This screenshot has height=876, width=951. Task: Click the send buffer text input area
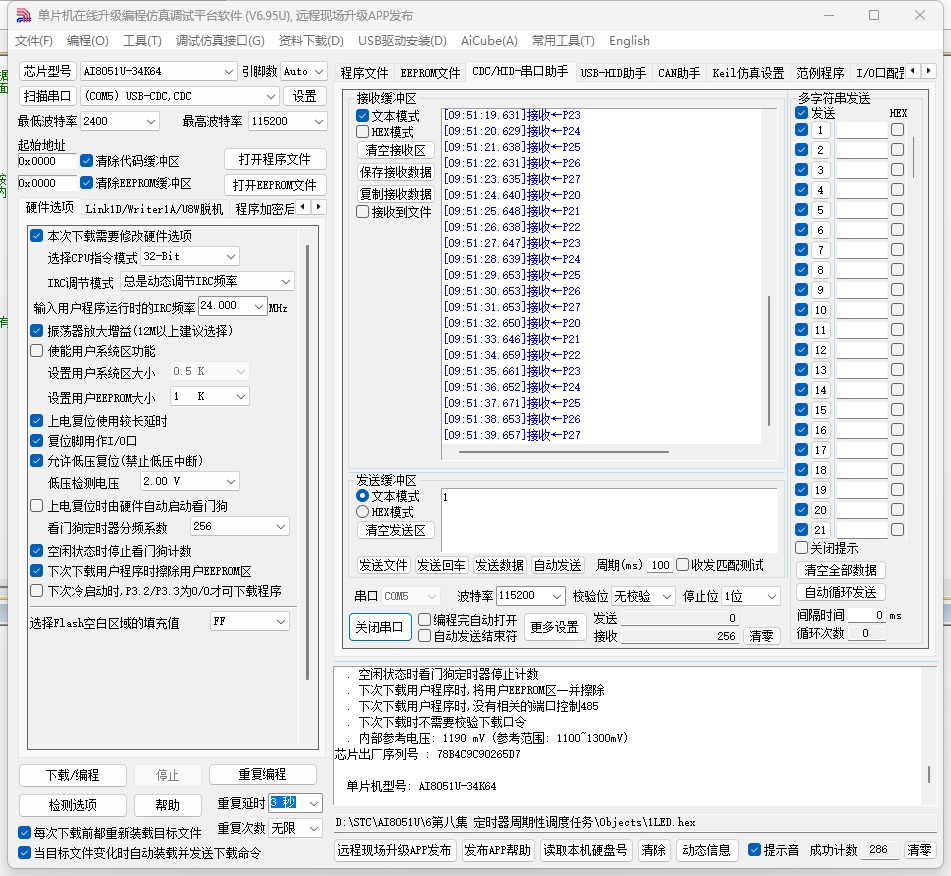(x=609, y=519)
